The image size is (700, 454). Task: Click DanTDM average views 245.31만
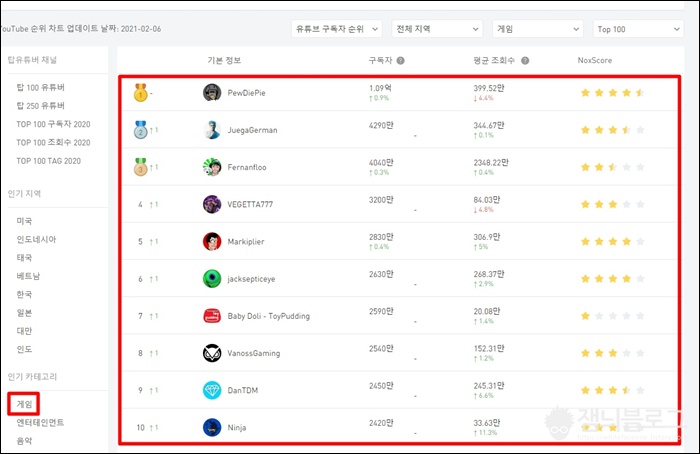[489, 386]
